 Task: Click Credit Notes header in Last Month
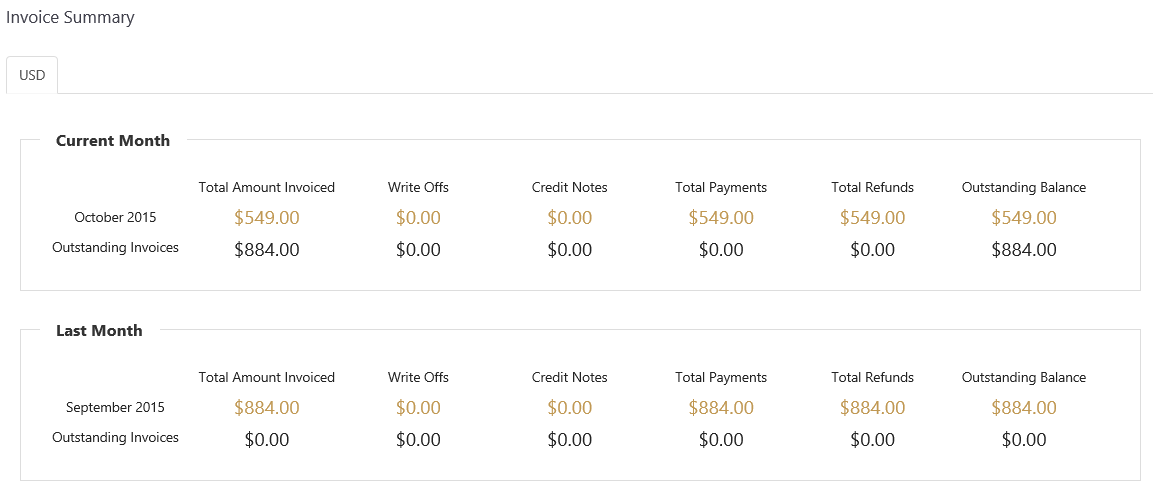(x=570, y=377)
